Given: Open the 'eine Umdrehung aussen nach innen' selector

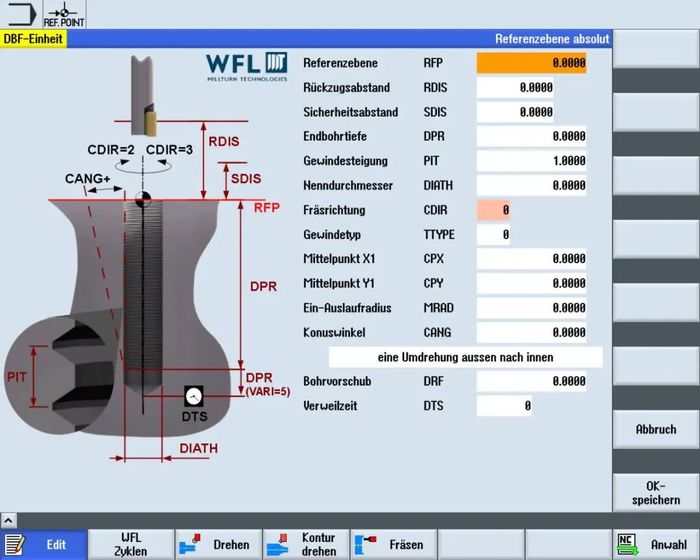Looking at the screenshot, I should (x=466, y=357).
